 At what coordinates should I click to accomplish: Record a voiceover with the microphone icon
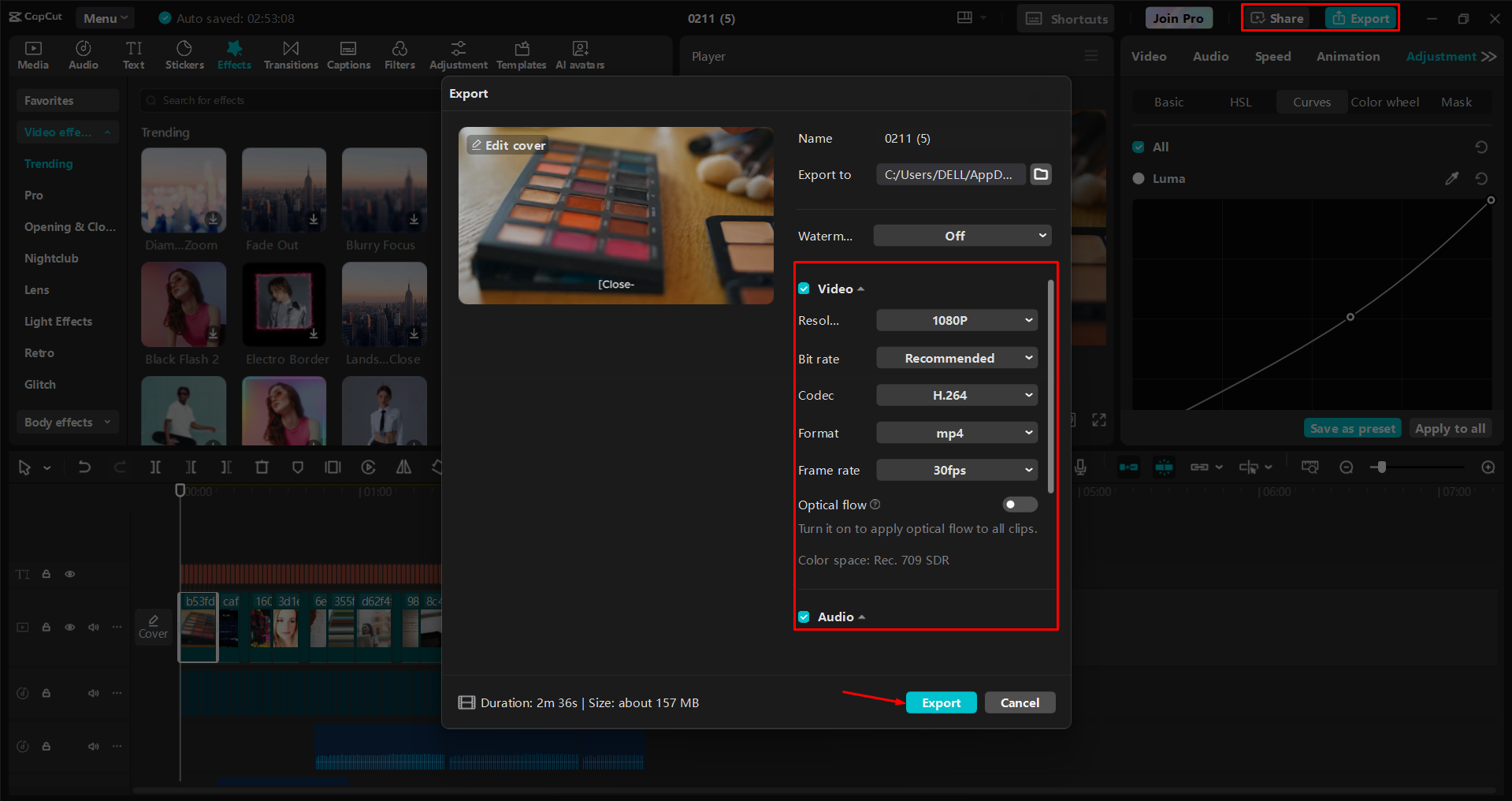[1080, 467]
